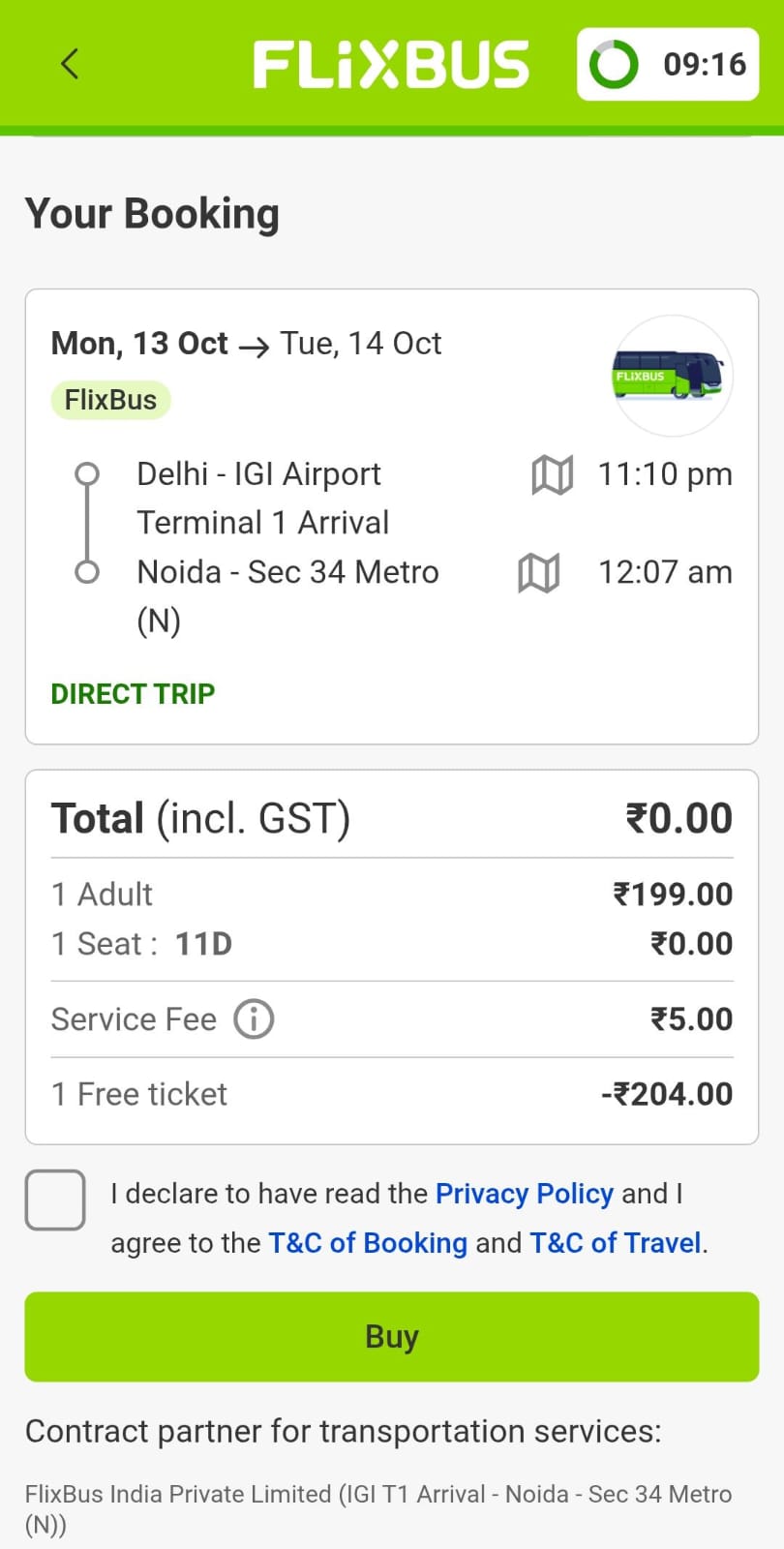Screen dimensions: 784x1549
Task: Tap the arrival stop circle marker
Action: (x=87, y=572)
